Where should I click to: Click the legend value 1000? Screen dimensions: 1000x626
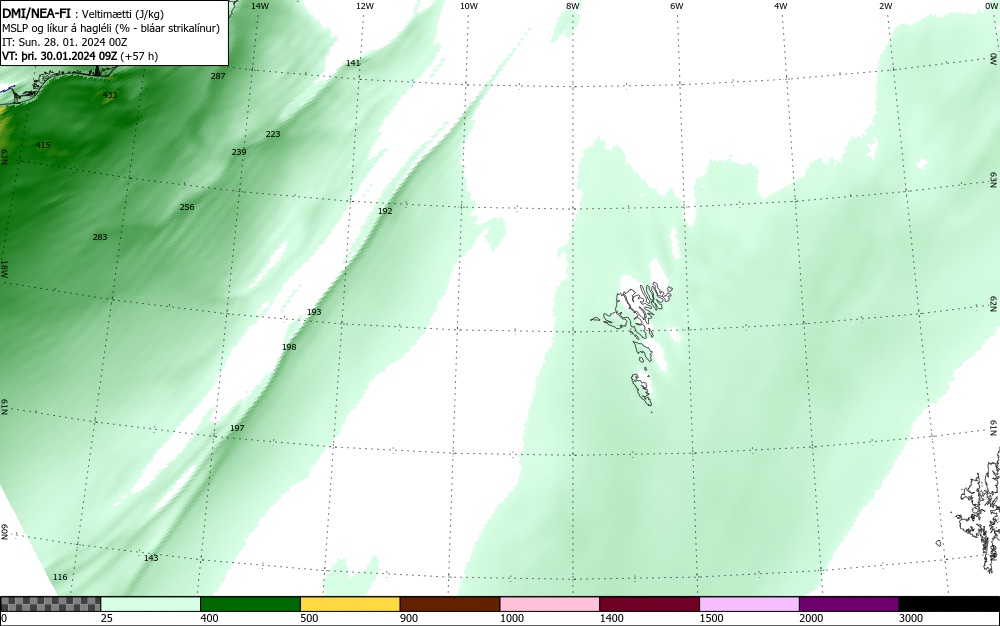click(511, 618)
